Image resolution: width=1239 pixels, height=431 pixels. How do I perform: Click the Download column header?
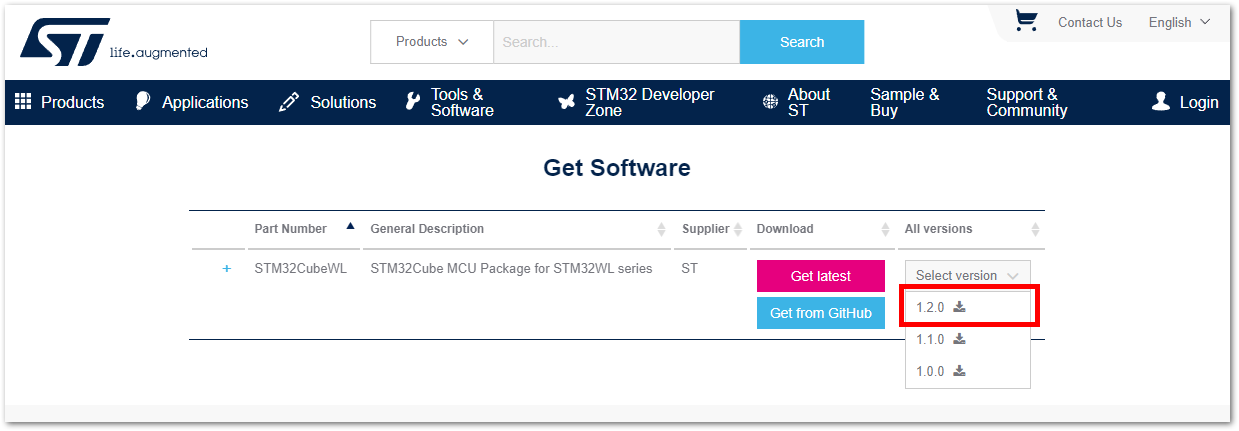785,229
